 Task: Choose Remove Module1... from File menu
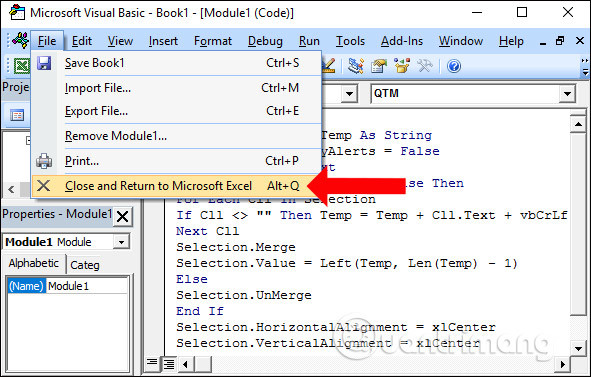coord(176,136)
